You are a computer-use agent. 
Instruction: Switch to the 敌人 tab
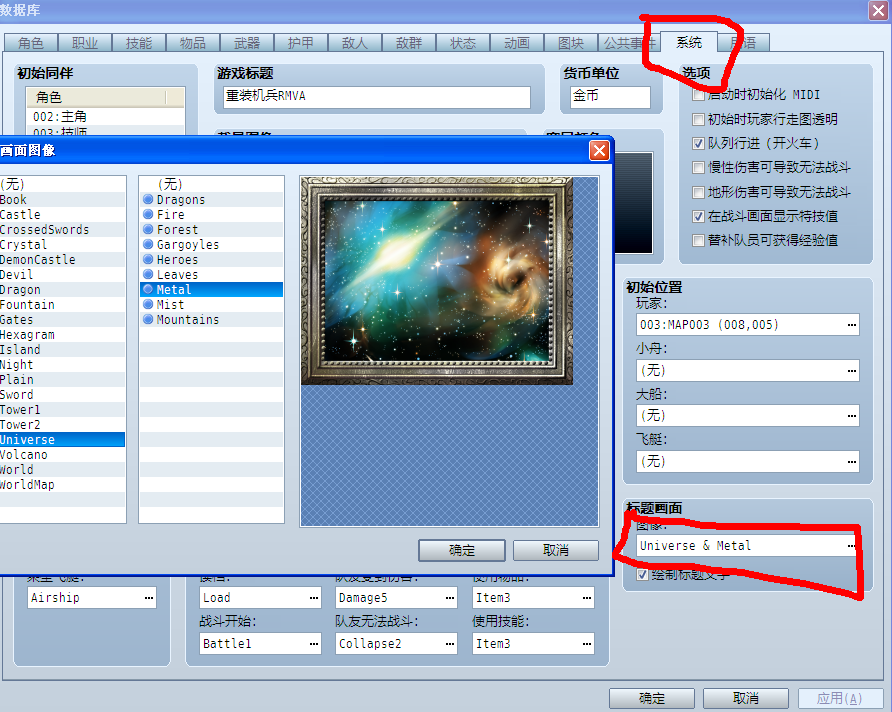(x=355, y=43)
